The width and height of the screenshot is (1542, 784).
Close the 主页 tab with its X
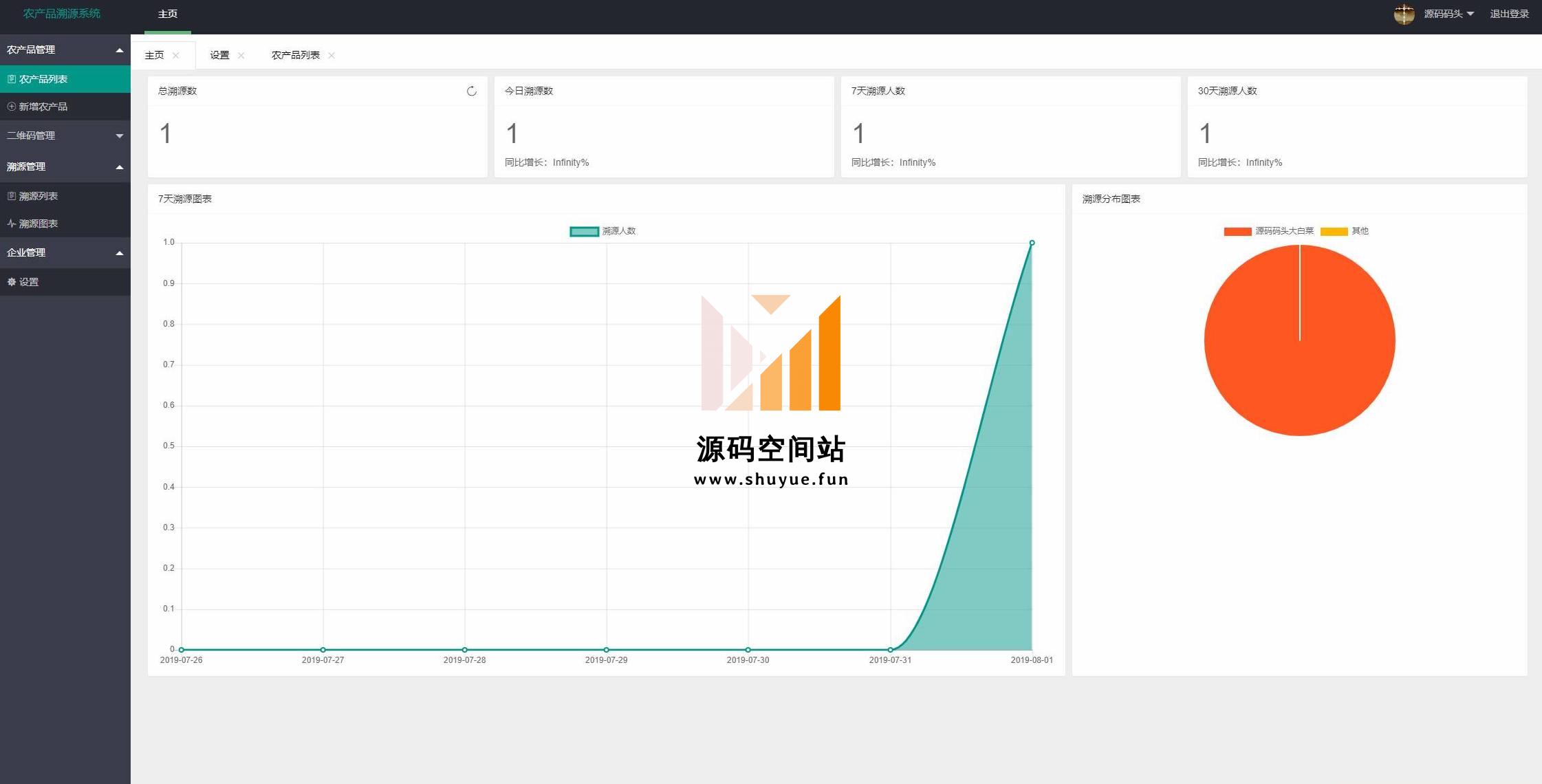(x=176, y=56)
